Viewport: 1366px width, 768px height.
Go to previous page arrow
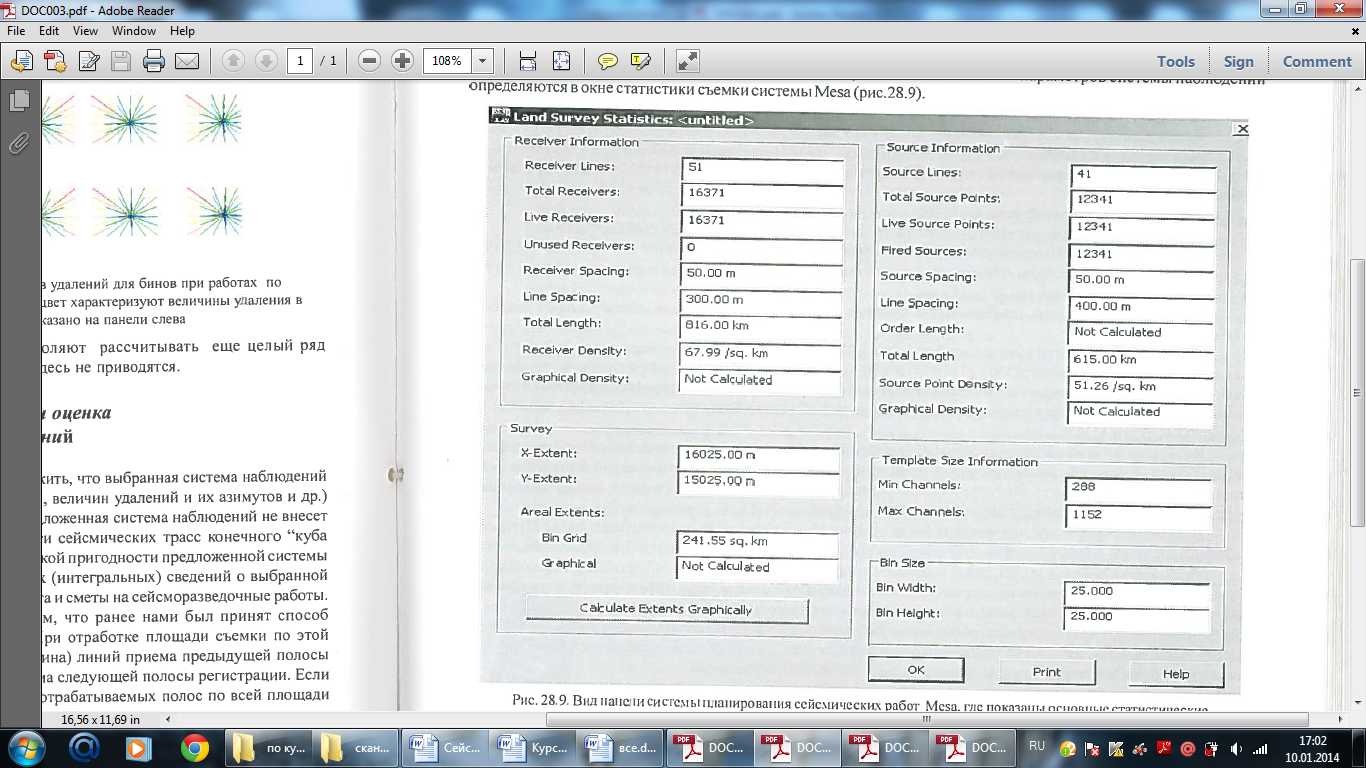tap(233, 61)
